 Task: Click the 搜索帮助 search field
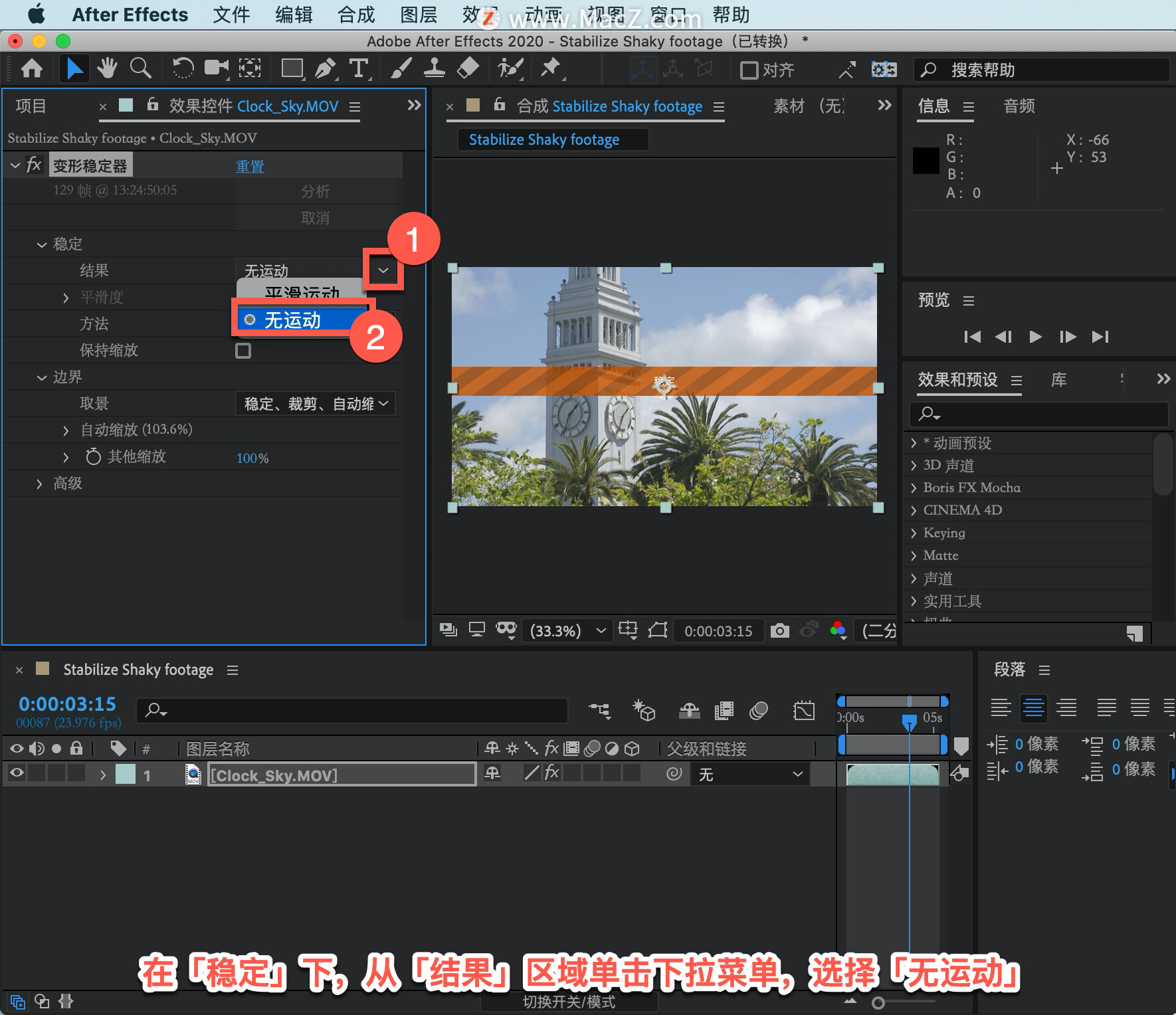1041,70
